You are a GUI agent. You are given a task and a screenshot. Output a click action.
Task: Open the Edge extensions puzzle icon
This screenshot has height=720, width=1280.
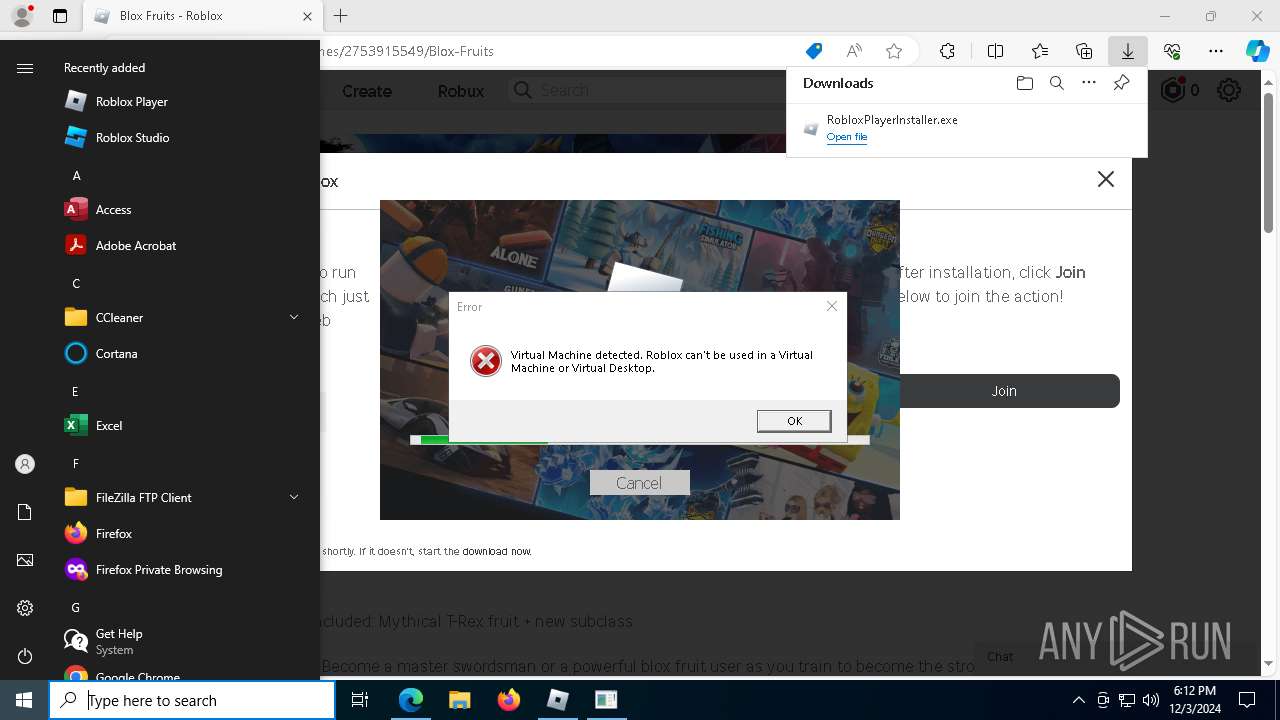947,51
